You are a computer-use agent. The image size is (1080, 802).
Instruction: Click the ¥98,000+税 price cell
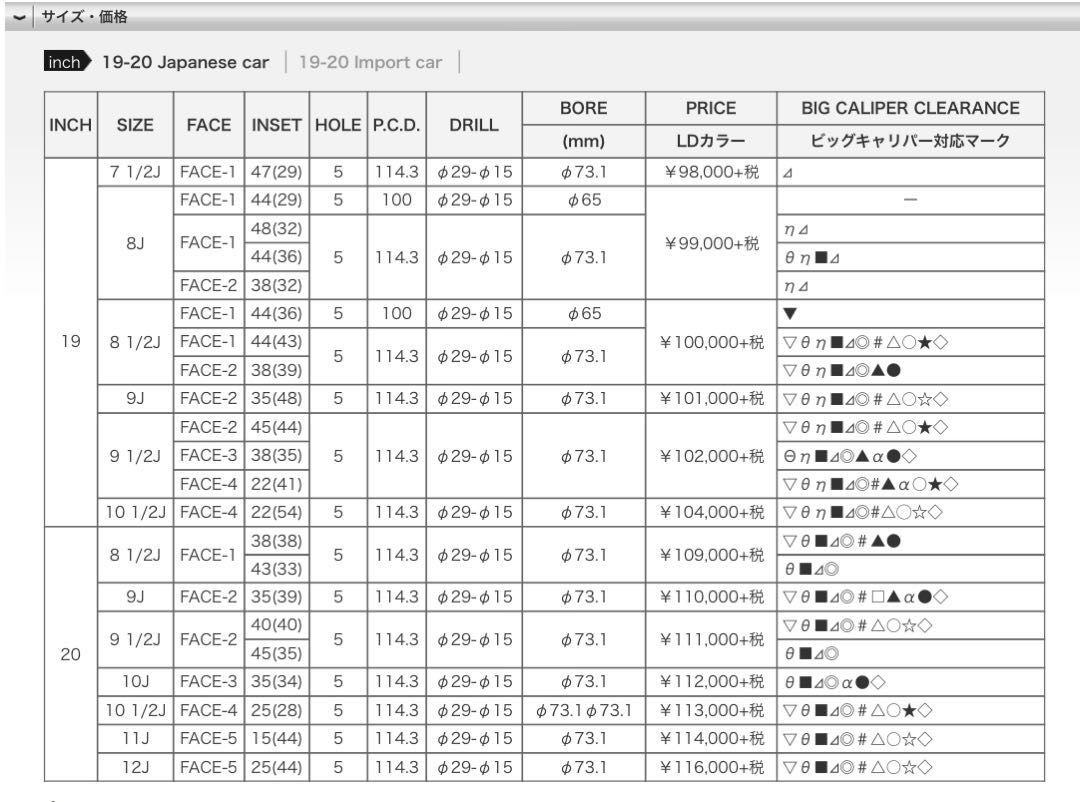coord(709,172)
